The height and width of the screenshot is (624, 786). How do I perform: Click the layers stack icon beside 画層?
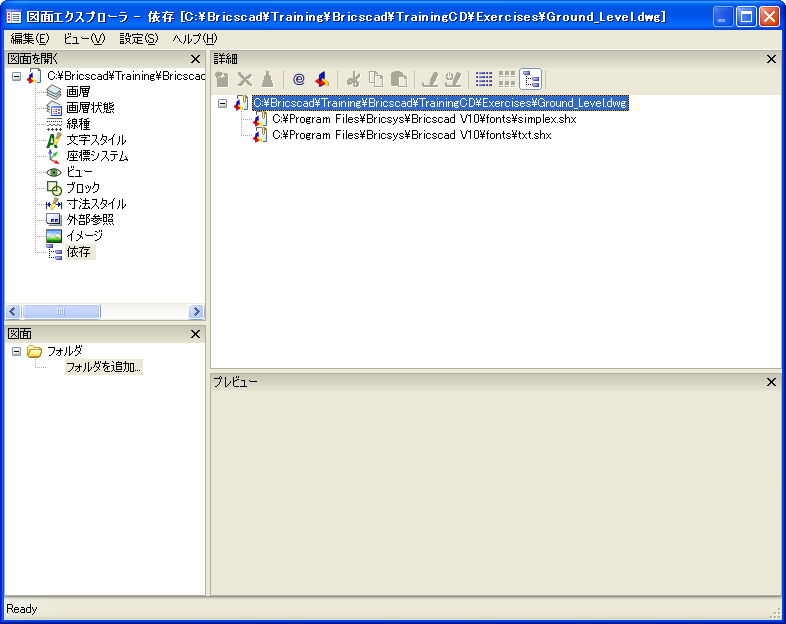[x=54, y=92]
